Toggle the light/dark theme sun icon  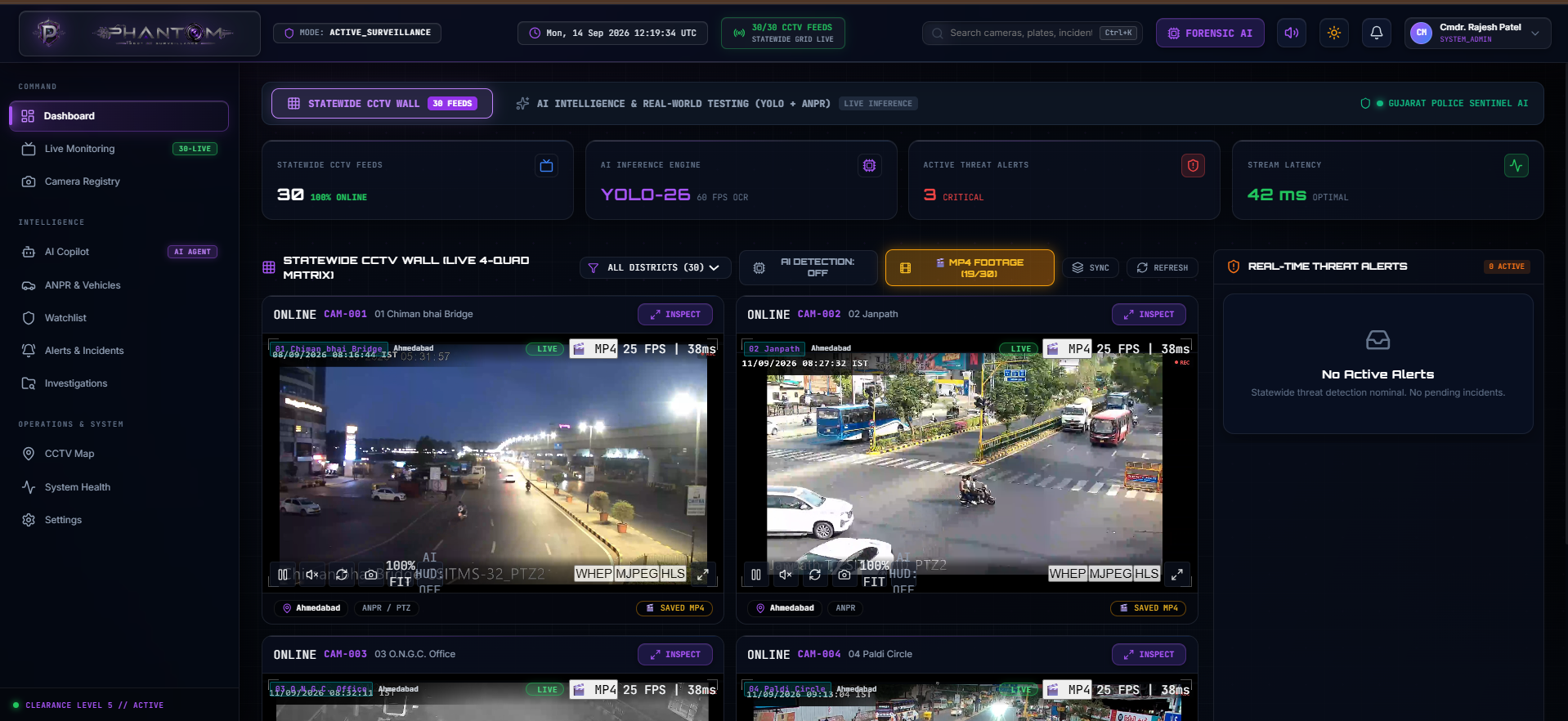[x=1334, y=33]
